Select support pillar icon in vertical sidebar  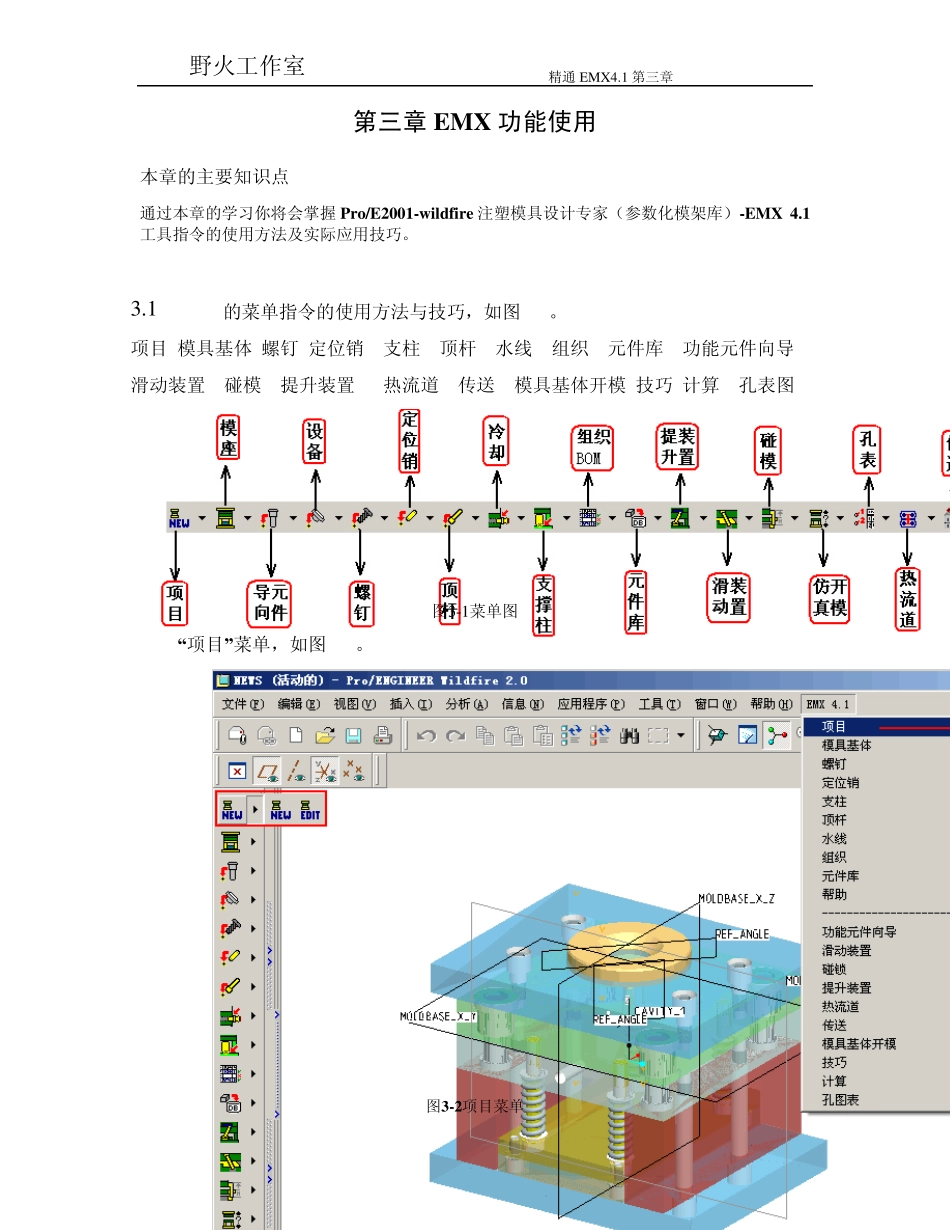coord(231,1045)
